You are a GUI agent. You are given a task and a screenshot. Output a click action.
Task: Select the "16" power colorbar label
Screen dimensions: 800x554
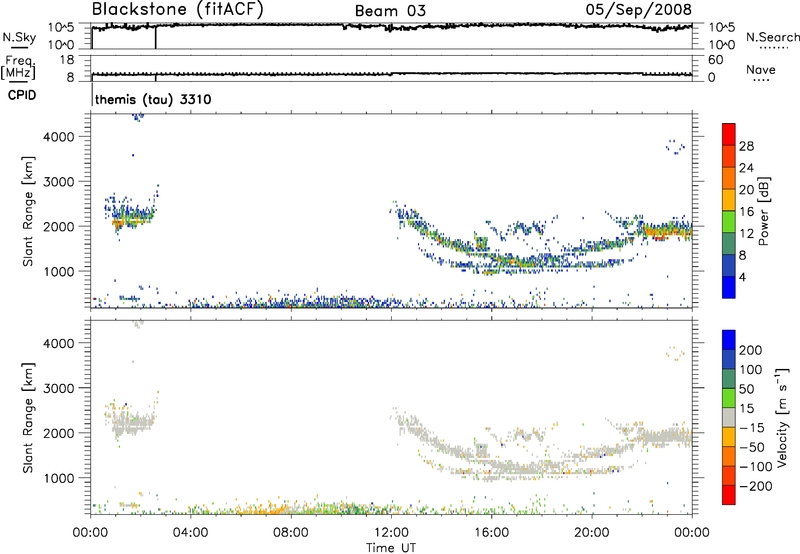click(x=746, y=212)
